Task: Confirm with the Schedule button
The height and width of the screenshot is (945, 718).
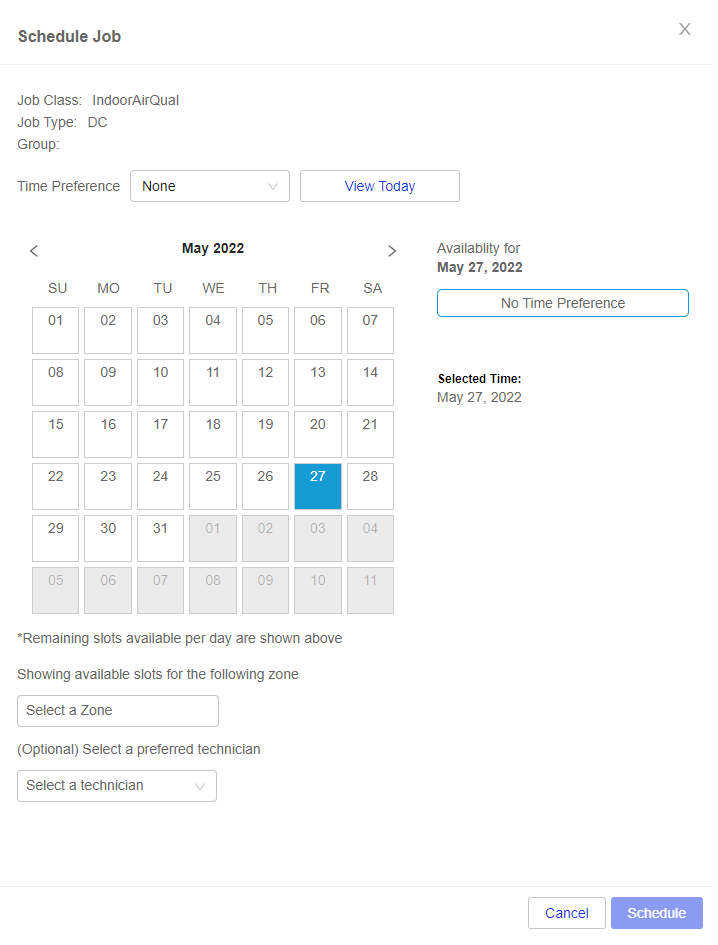Action: tap(657, 913)
